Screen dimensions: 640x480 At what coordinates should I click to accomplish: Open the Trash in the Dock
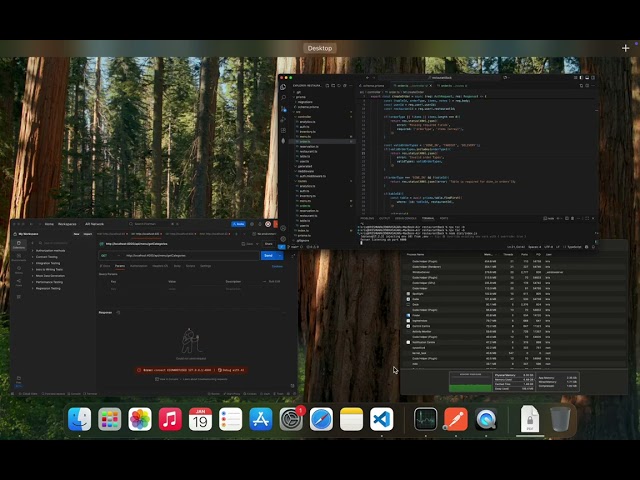click(x=561, y=420)
